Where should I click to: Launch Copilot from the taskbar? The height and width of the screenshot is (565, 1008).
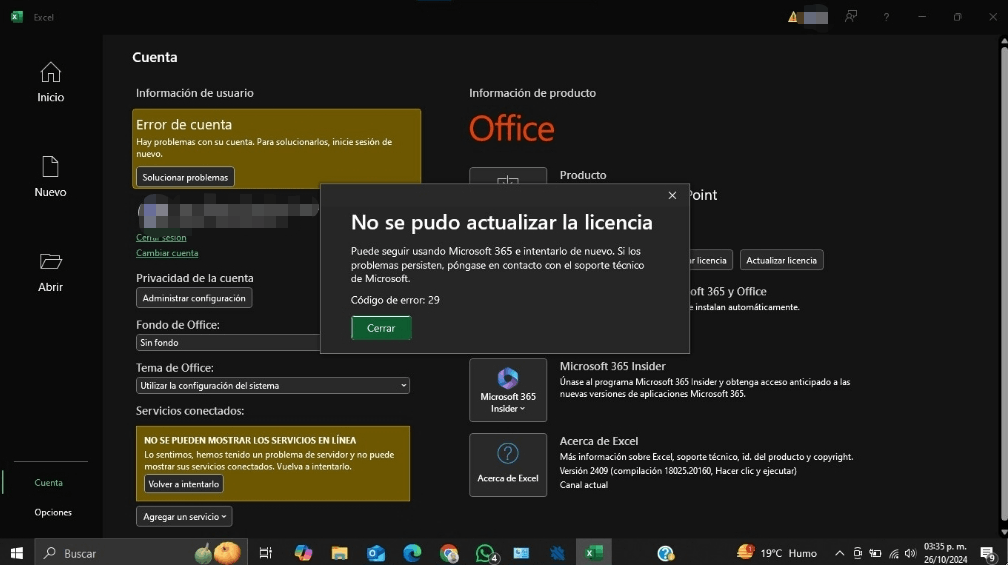303,553
